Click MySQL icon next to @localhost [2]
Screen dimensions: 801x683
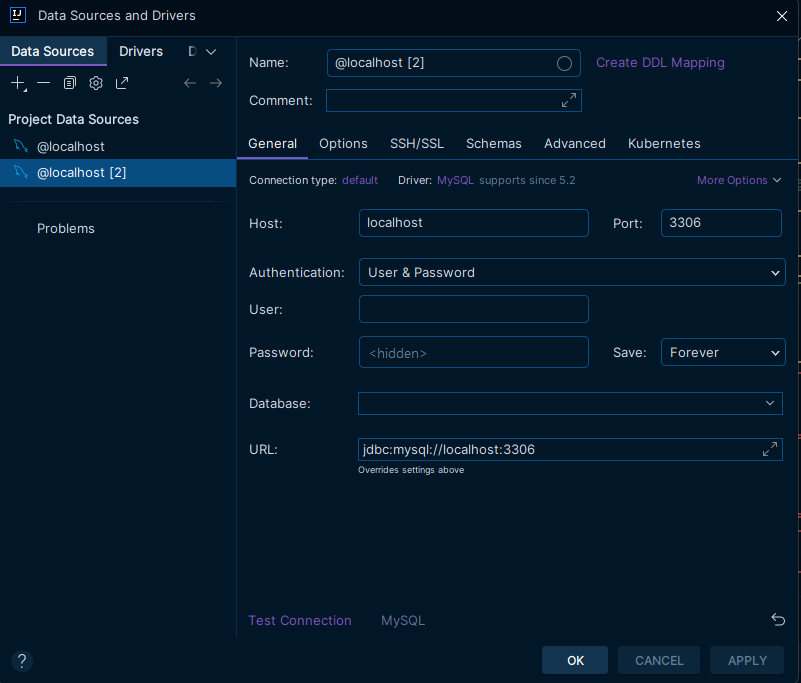coord(20,172)
